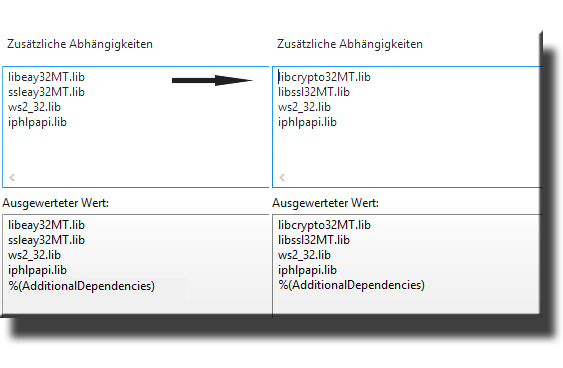Click the left scroll arrow in right edit box
This screenshot has width=563, height=368.
pyautogui.click(x=282, y=177)
